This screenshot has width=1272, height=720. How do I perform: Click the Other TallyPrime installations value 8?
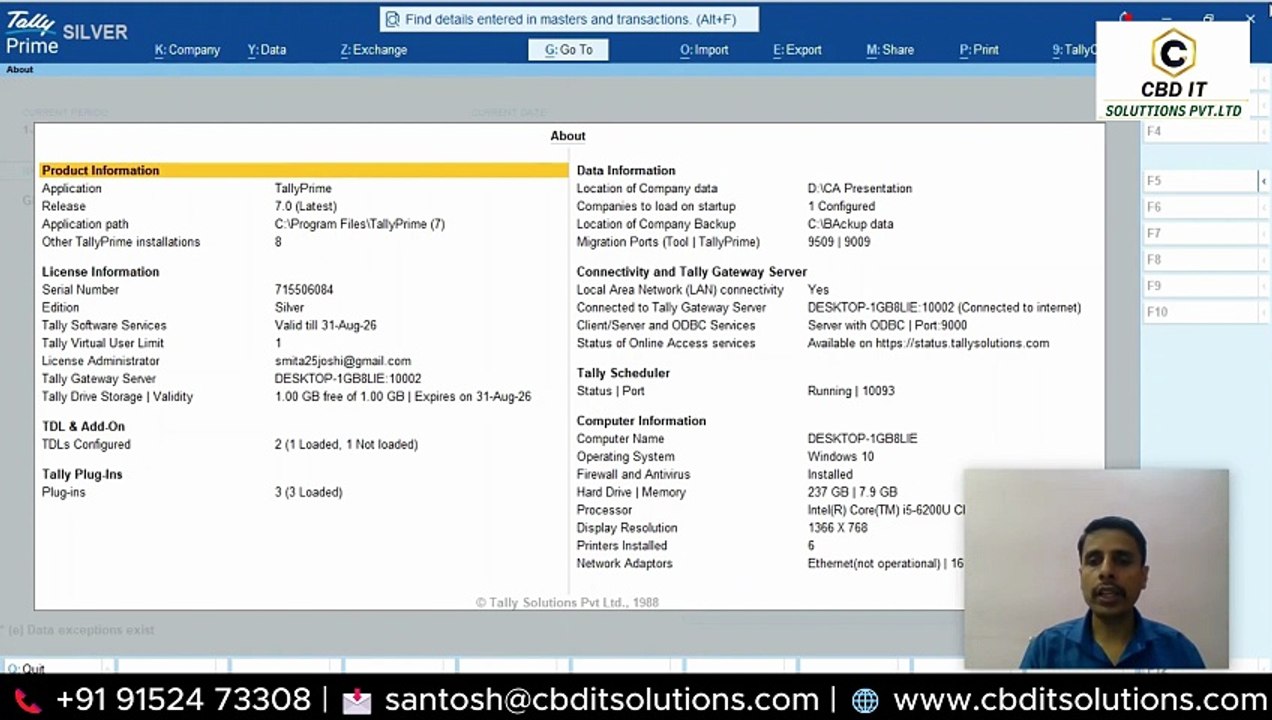[278, 242]
